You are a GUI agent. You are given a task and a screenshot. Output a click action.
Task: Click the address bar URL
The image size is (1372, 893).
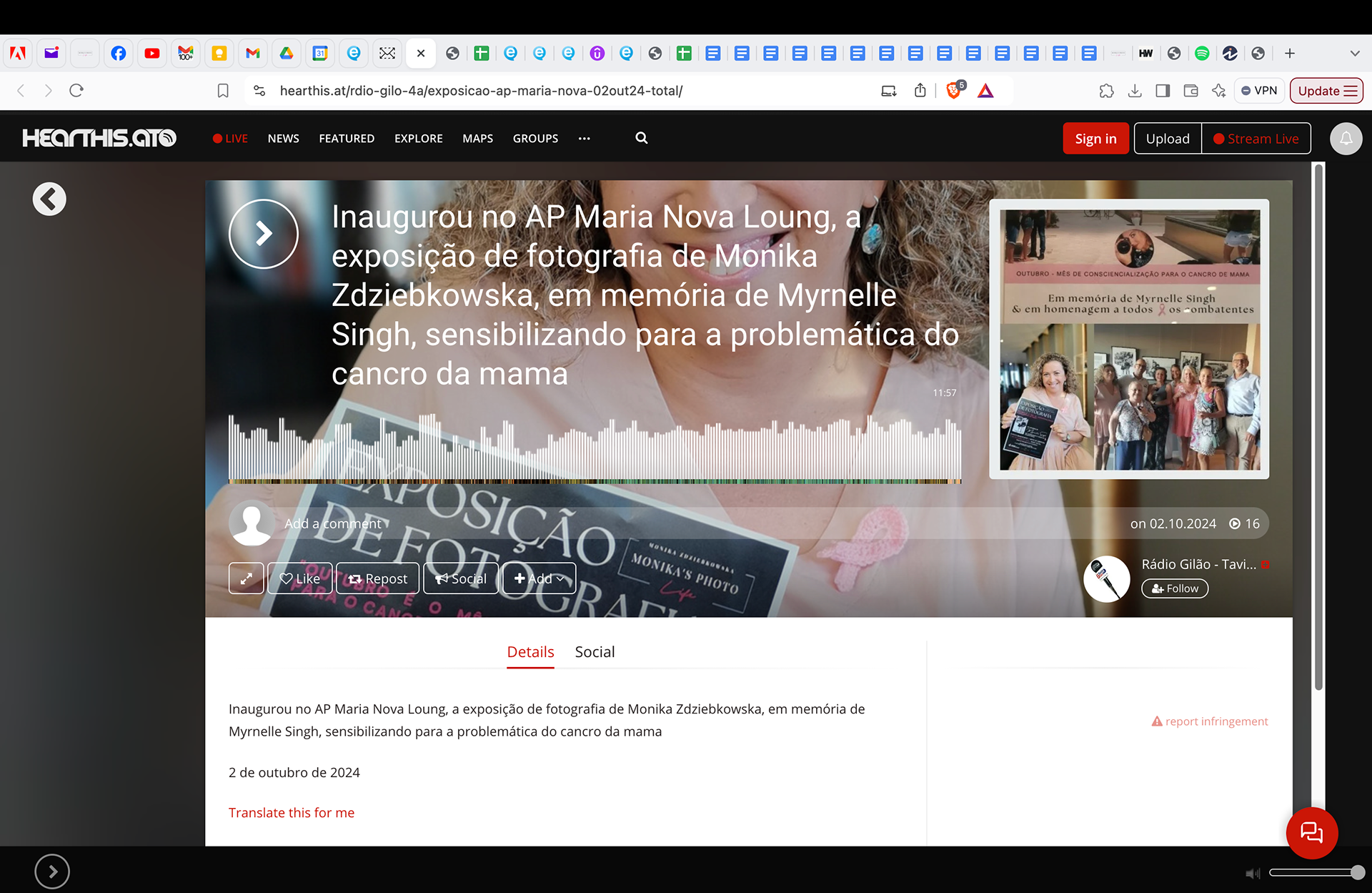click(x=481, y=91)
